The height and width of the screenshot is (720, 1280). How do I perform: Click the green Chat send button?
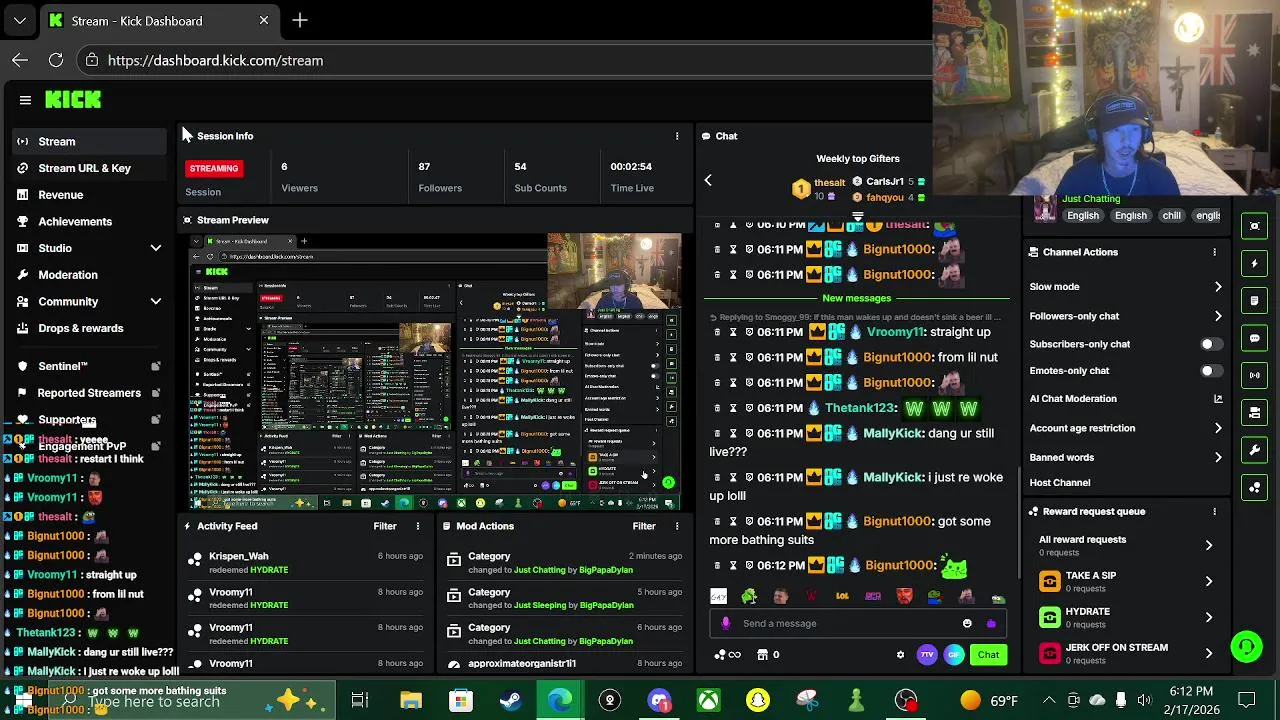point(988,655)
